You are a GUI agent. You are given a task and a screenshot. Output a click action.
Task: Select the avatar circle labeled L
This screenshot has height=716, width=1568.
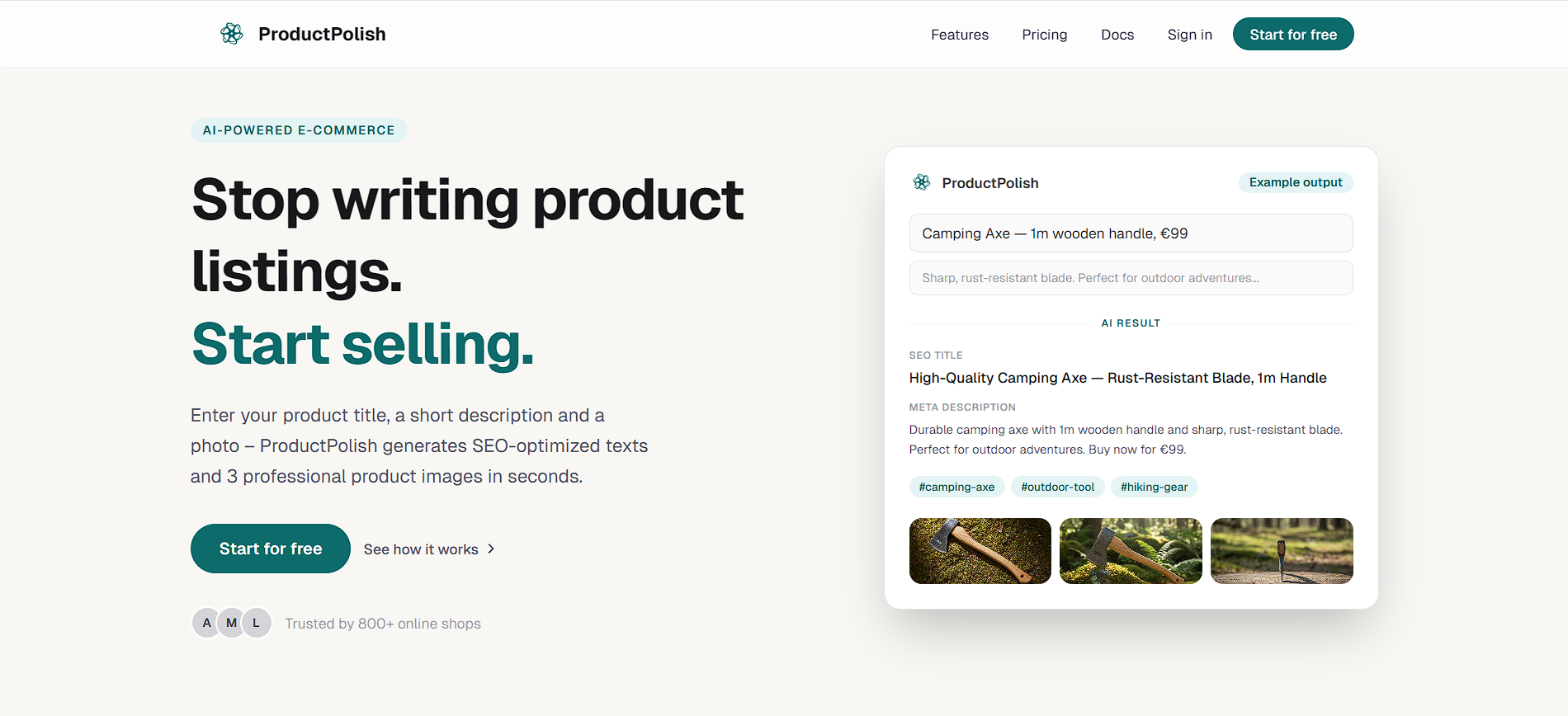click(x=257, y=623)
